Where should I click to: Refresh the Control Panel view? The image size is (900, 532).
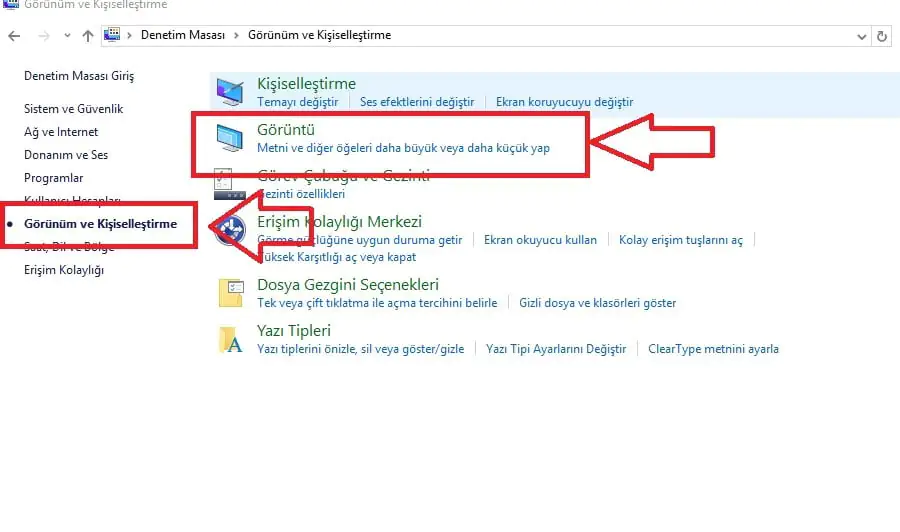coord(881,36)
